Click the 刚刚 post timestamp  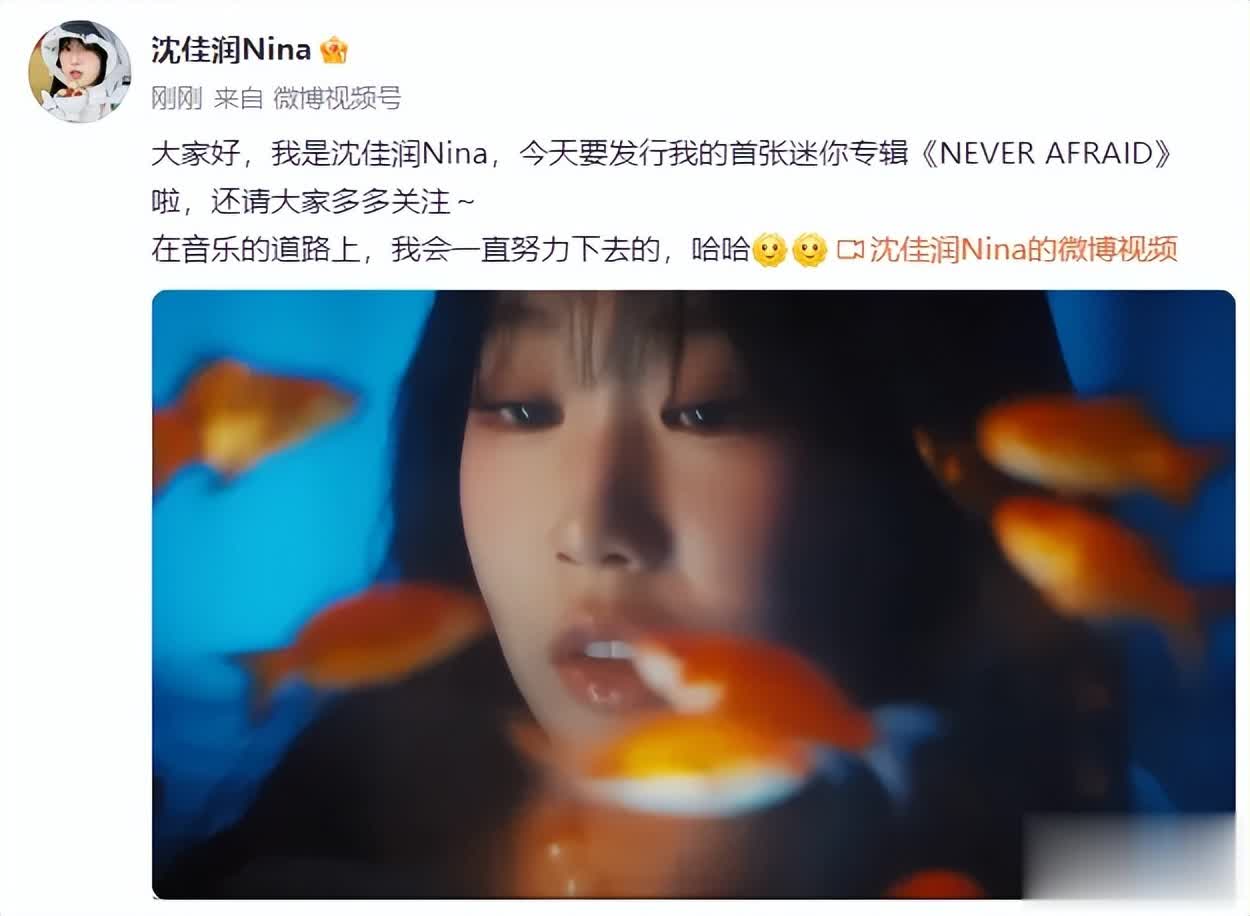[176, 98]
